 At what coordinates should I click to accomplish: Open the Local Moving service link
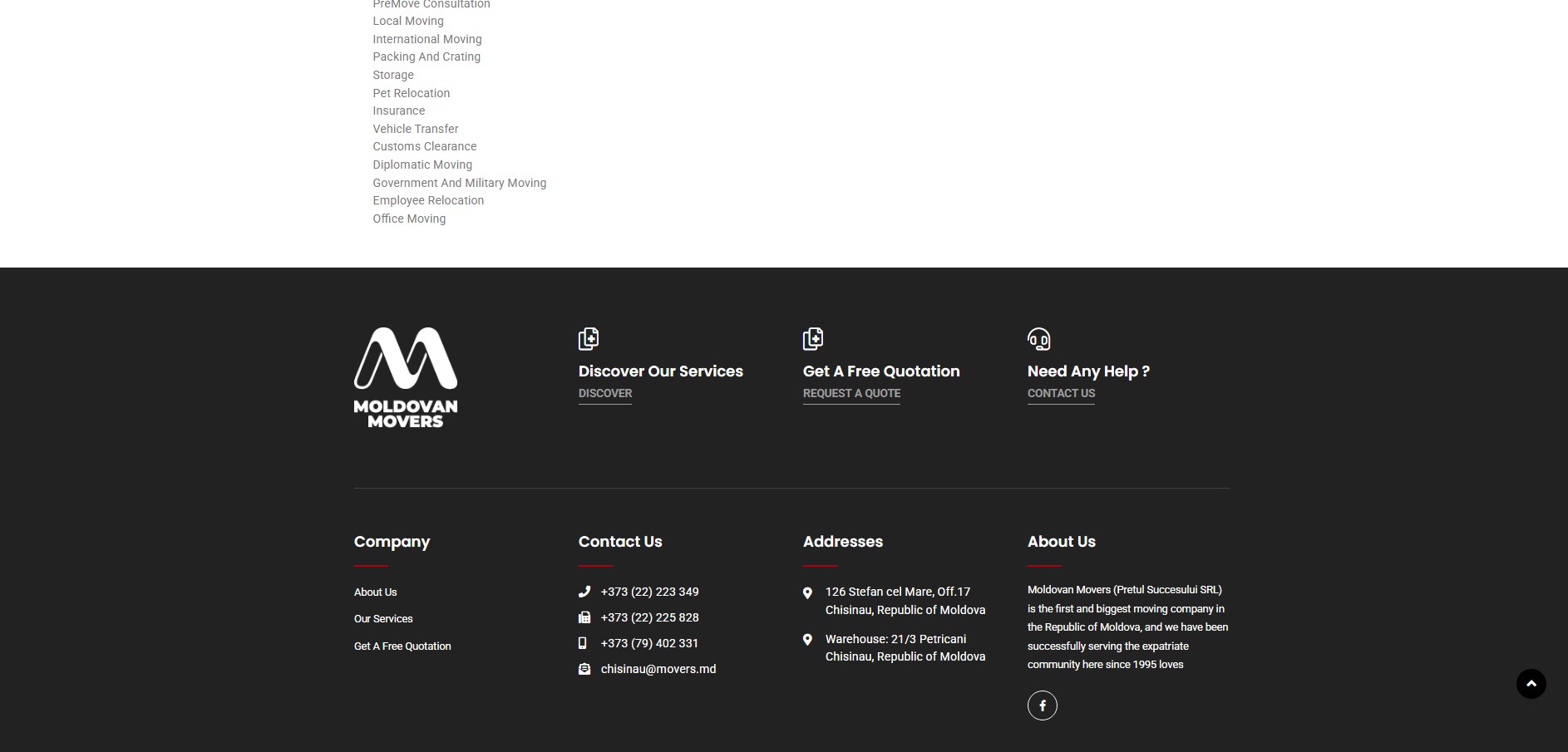click(408, 21)
